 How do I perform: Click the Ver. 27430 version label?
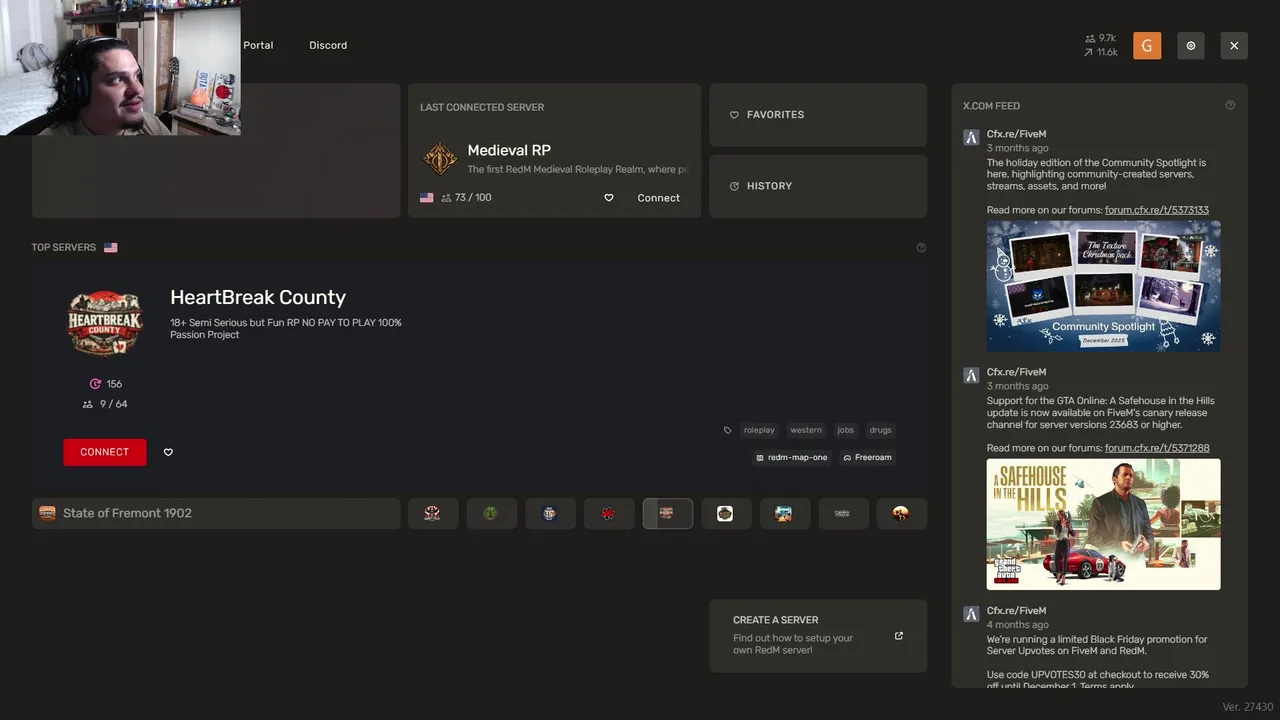tap(1248, 707)
